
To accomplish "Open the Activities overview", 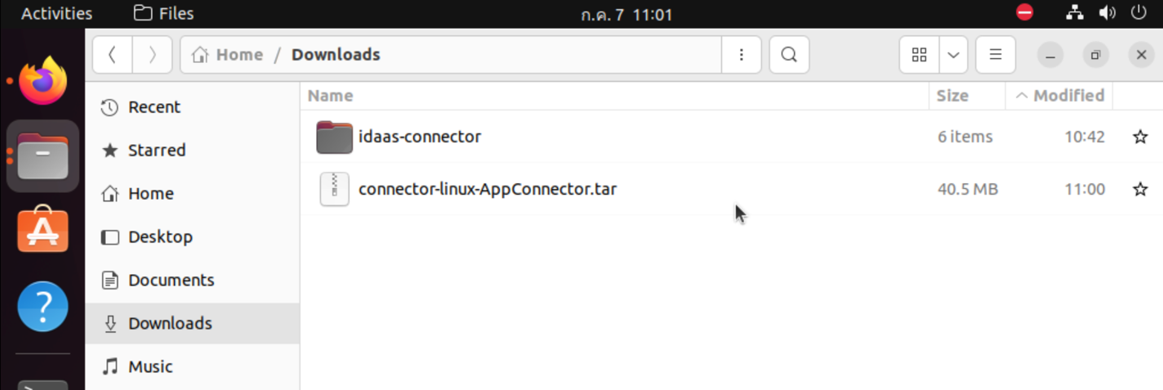I will (57, 13).
